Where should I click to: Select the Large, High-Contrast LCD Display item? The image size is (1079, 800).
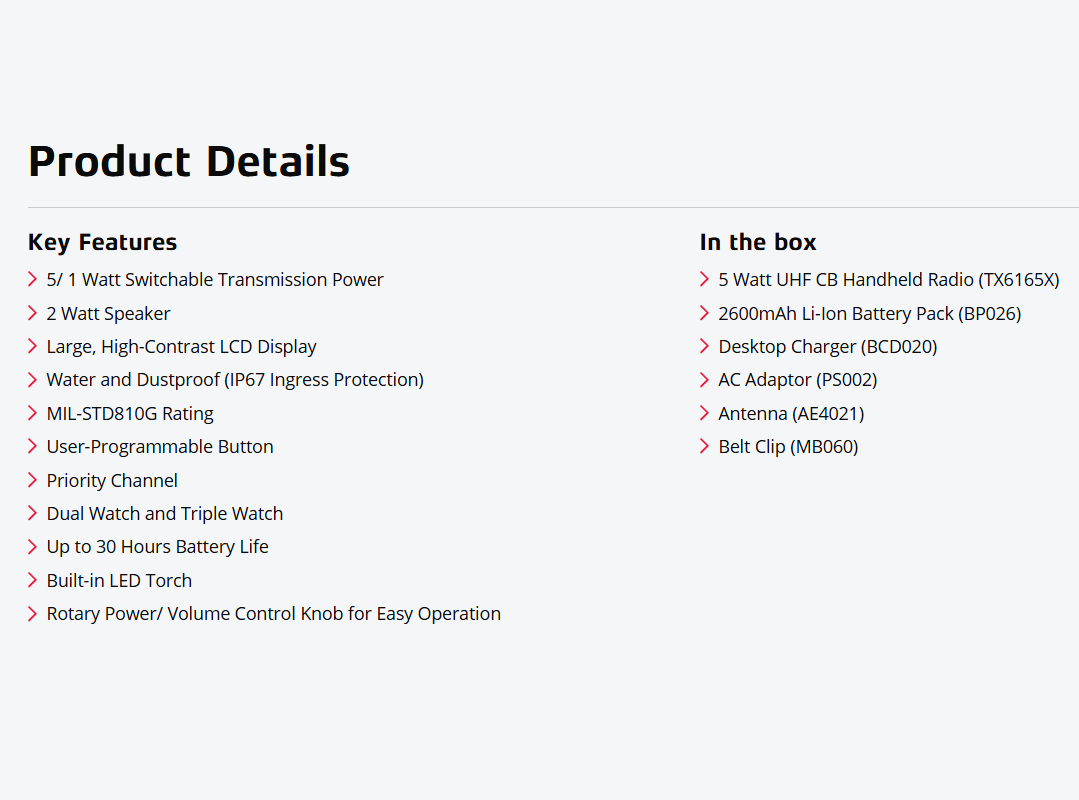pos(181,347)
